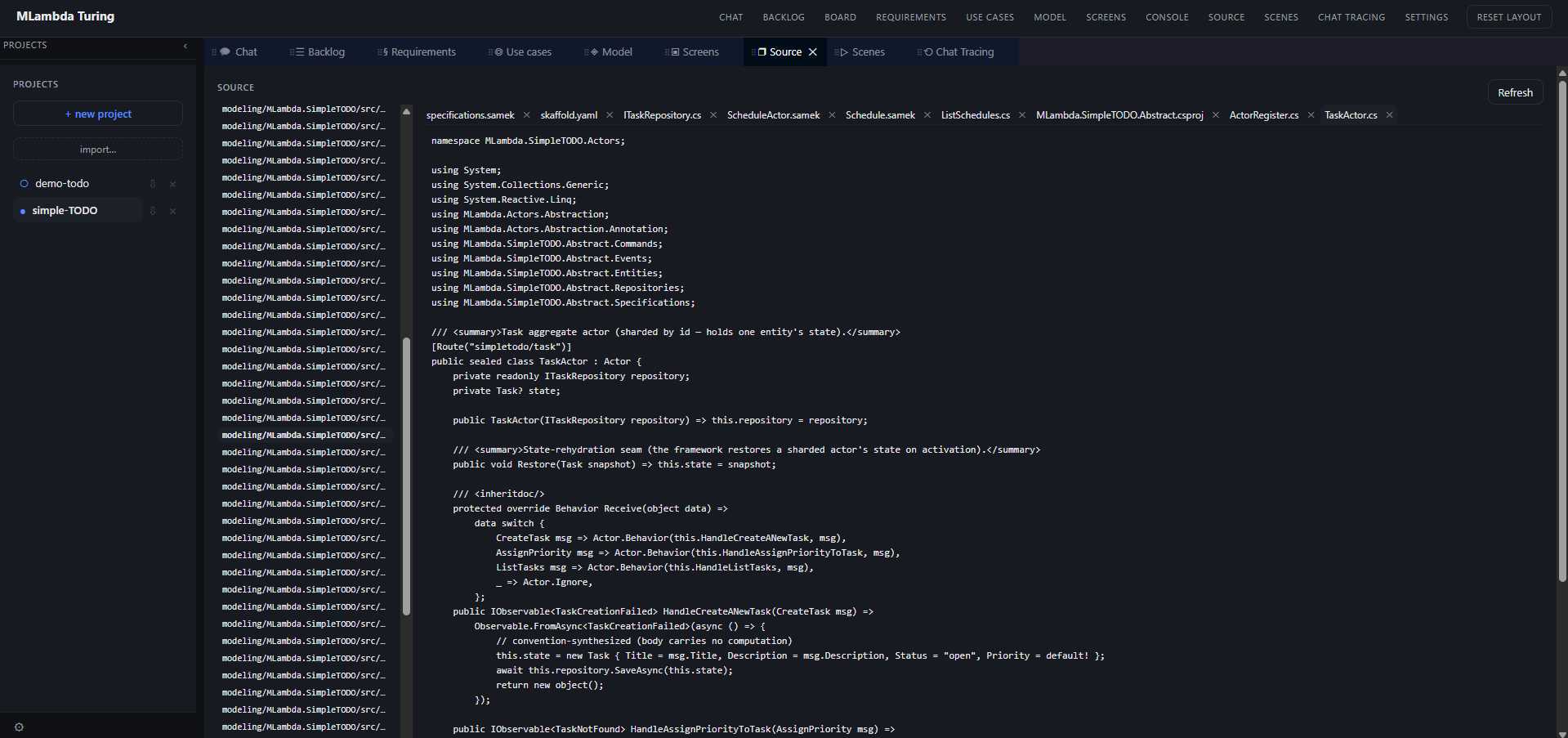Select MODEL in the top navigation
Screen dimensions: 1568x738
[x=1050, y=17]
